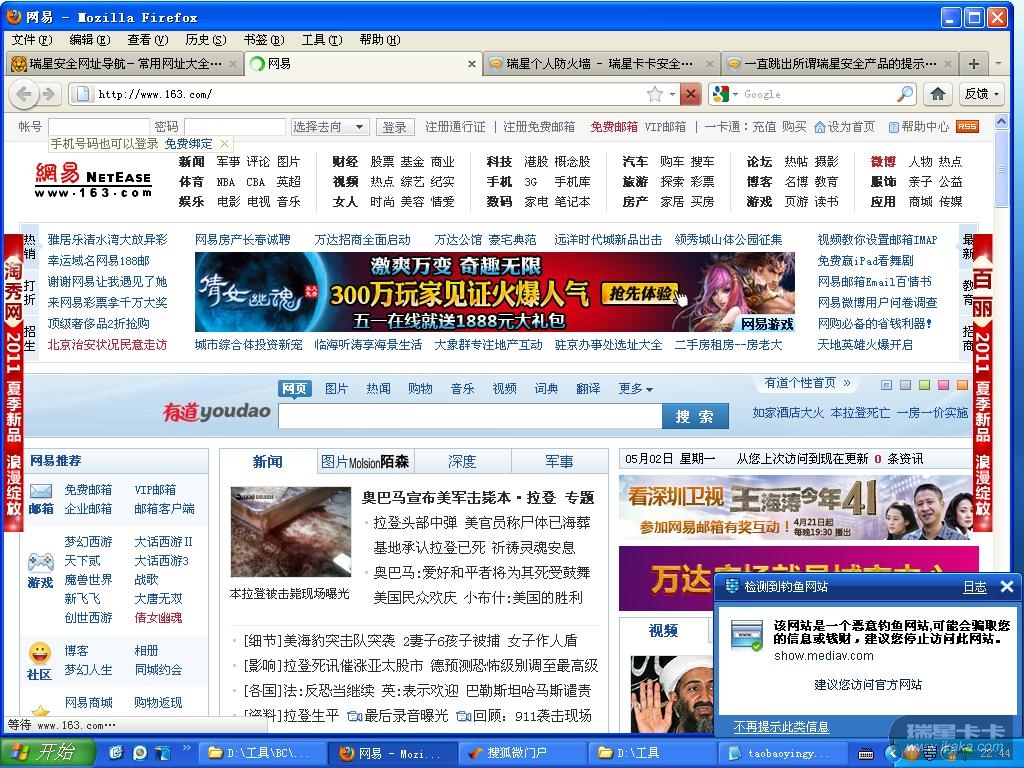Image resolution: width=1024 pixels, height=768 pixels.
Task: Select the gray theme color swatch
Action: click(x=905, y=385)
